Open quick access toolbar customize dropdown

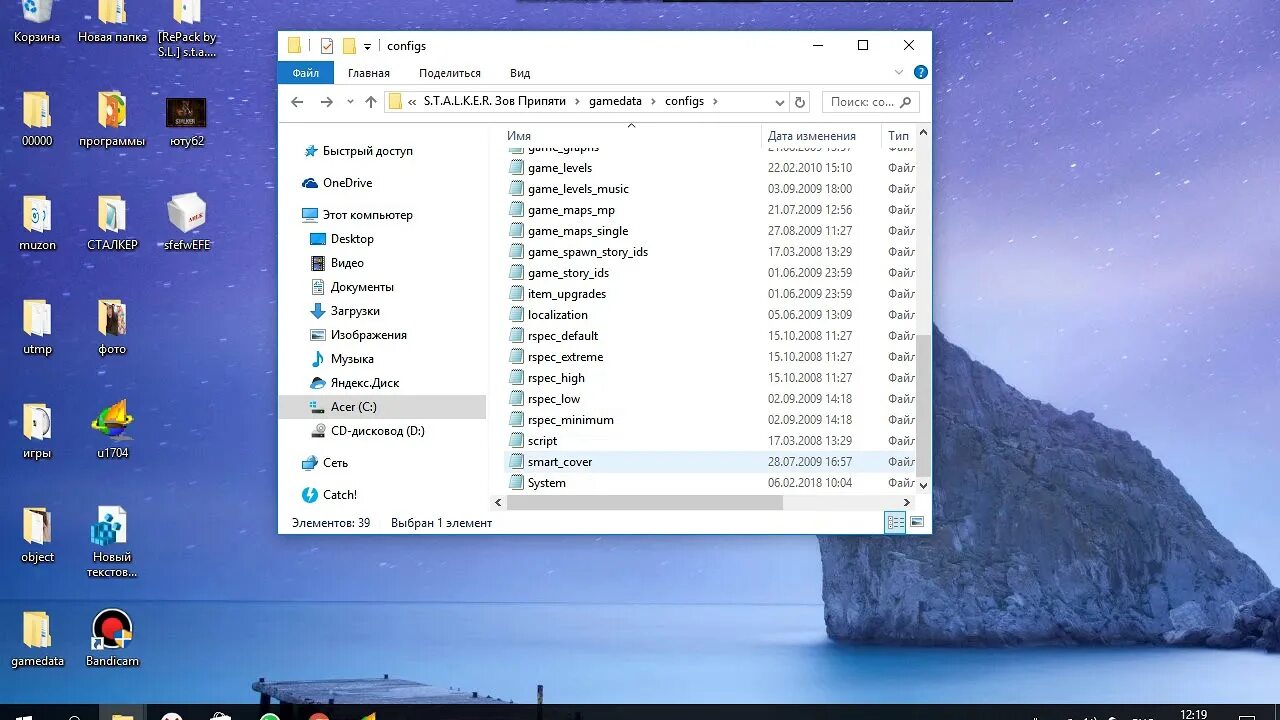point(367,46)
